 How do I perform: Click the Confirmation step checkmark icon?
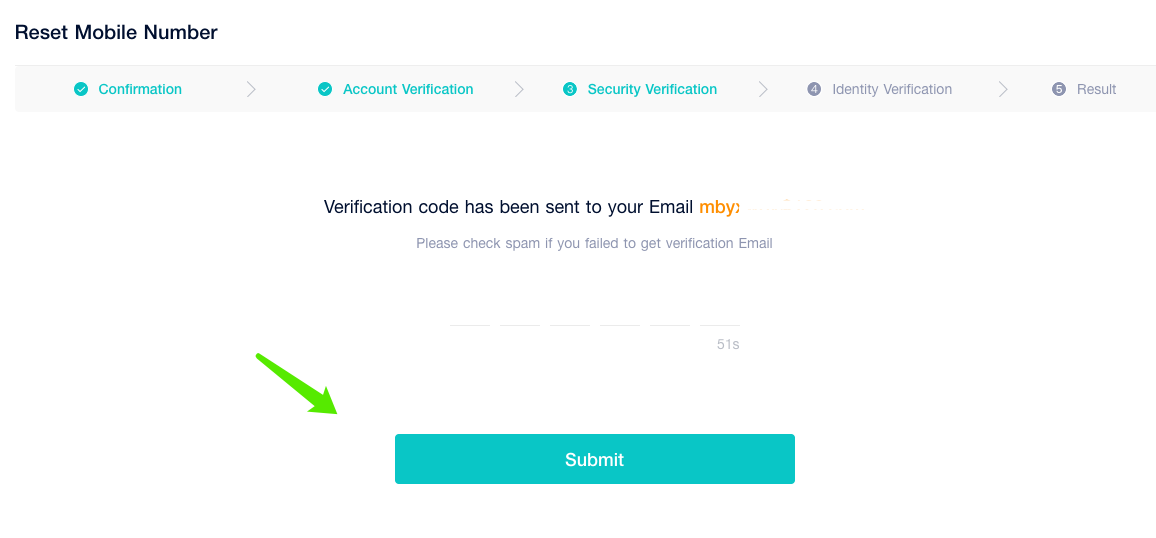[x=81, y=89]
